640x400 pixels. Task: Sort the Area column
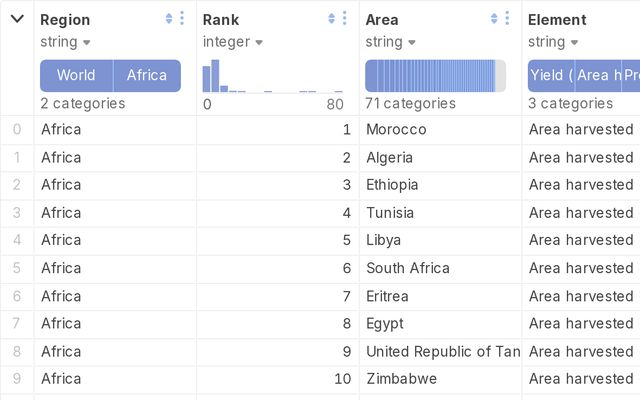pyautogui.click(x=494, y=18)
